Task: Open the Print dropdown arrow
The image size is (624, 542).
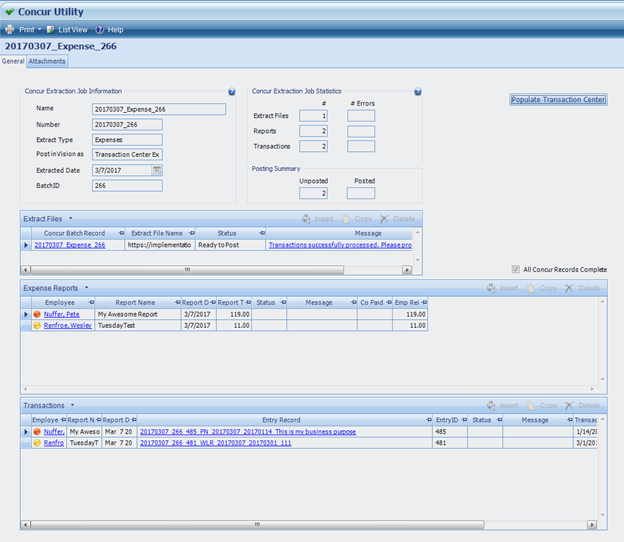Action: coord(39,29)
